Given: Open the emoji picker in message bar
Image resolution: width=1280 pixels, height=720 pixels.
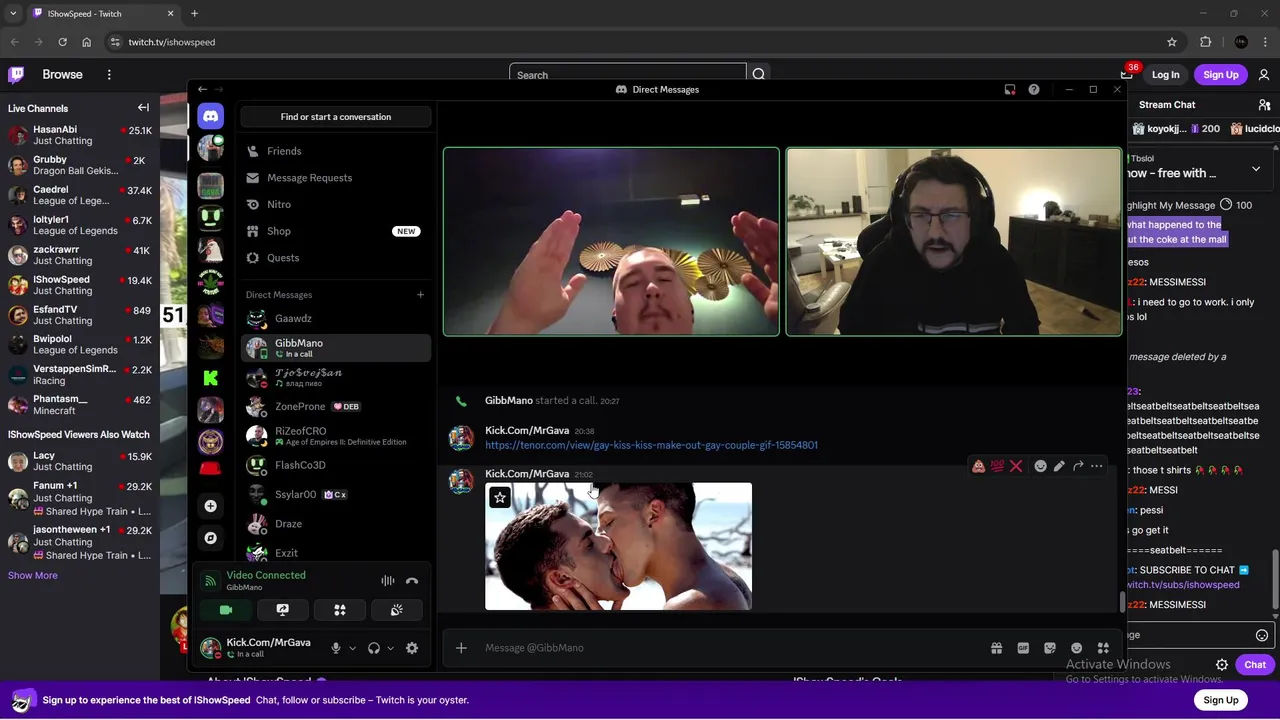Looking at the screenshot, I should pyautogui.click(x=1076, y=648).
